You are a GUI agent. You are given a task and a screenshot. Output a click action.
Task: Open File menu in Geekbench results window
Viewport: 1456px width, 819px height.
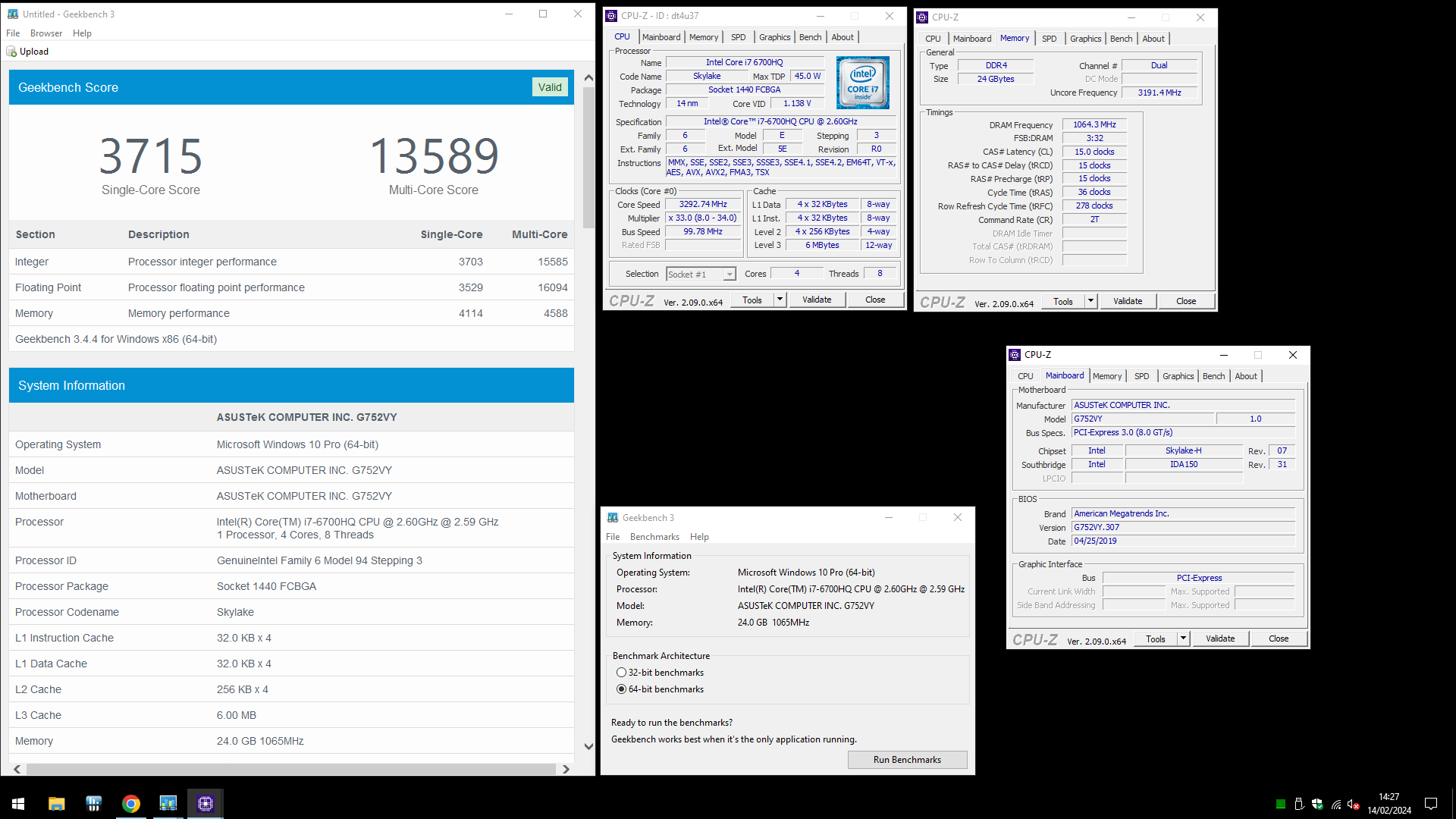pyautogui.click(x=13, y=33)
